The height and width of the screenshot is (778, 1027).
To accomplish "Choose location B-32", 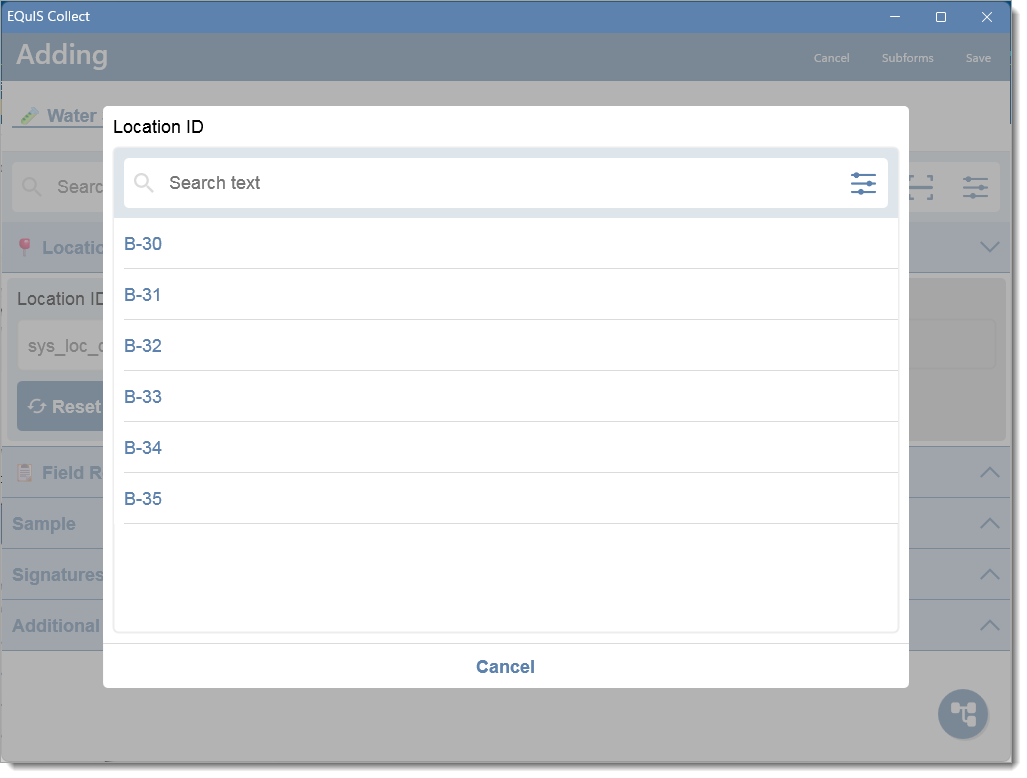I will tap(511, 346).
